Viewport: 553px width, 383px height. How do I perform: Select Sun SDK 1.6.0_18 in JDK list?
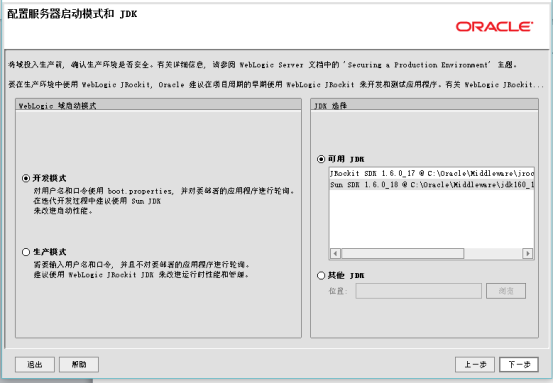[x=432, y=184]
